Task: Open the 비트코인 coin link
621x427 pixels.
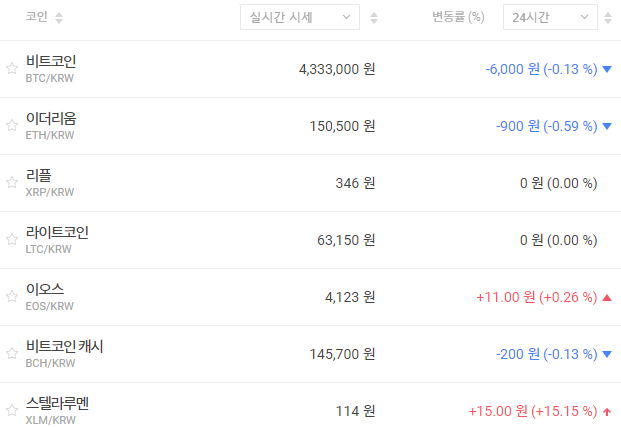Action: [x=51, y=62]
